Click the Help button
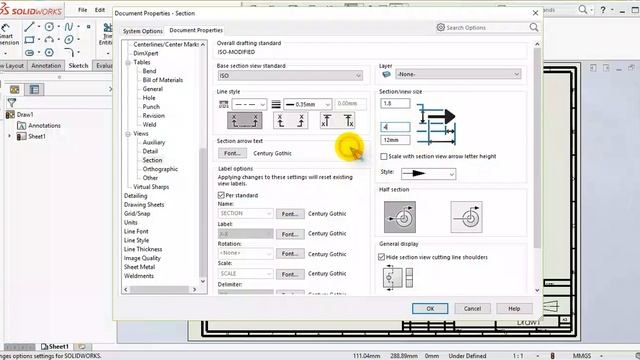Image resolution: width=640 pixels, height=360 pixels. point(514,309)
